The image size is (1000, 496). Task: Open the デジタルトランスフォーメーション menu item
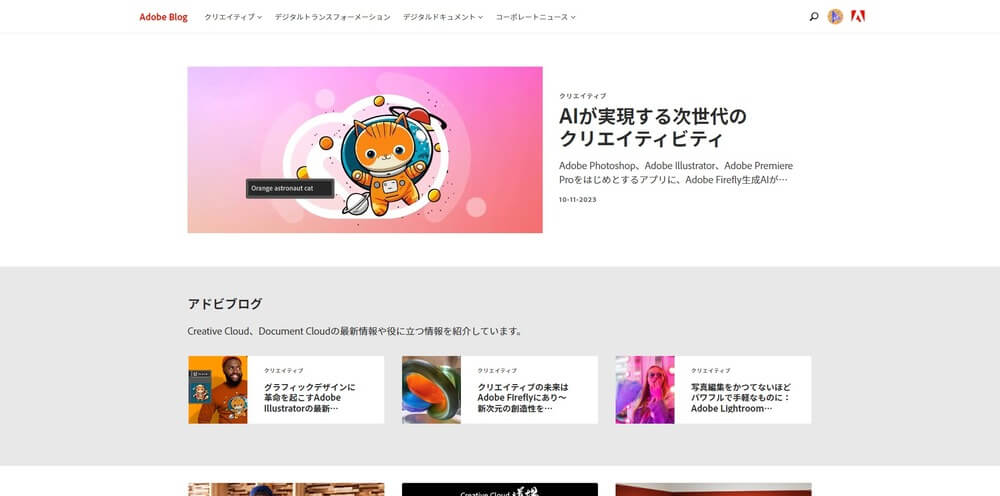pos(332,17)
